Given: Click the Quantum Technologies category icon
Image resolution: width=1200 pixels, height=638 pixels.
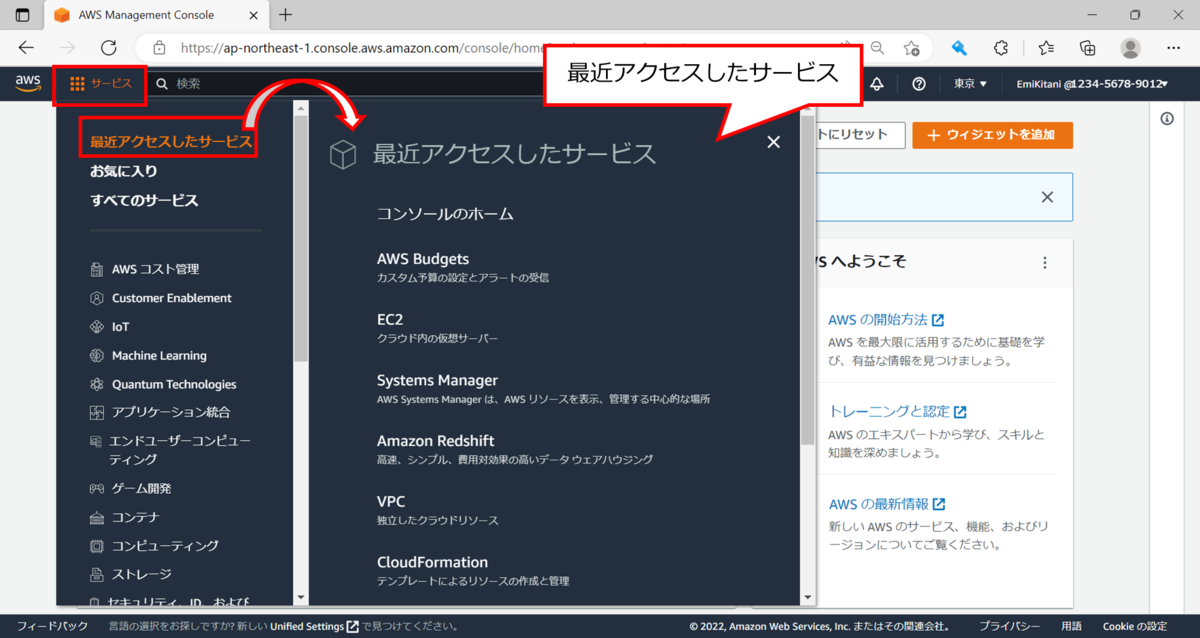Looking at the screenshot, I should [x=97, y=384].
